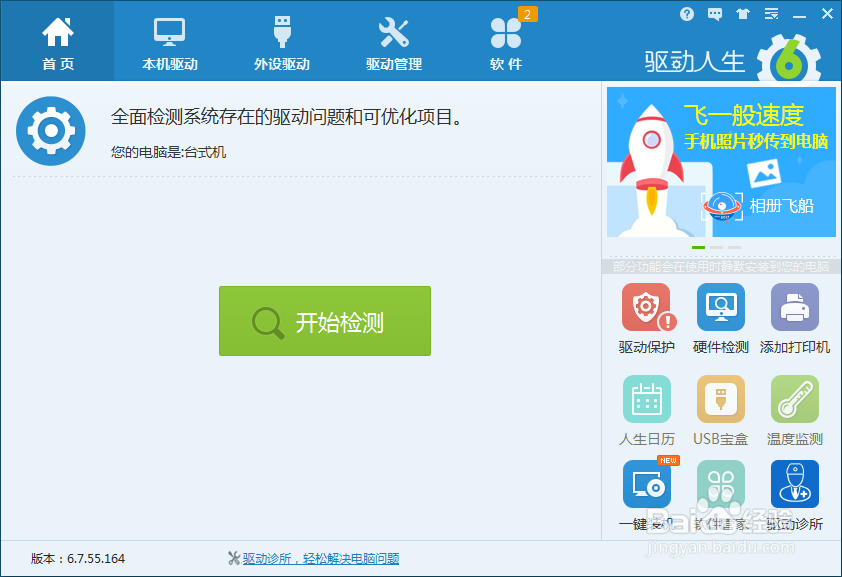Launch the 人生日历 calendar tool
Image resolution: width=842 pixels, height=577 pixels.
coord(647,398)
